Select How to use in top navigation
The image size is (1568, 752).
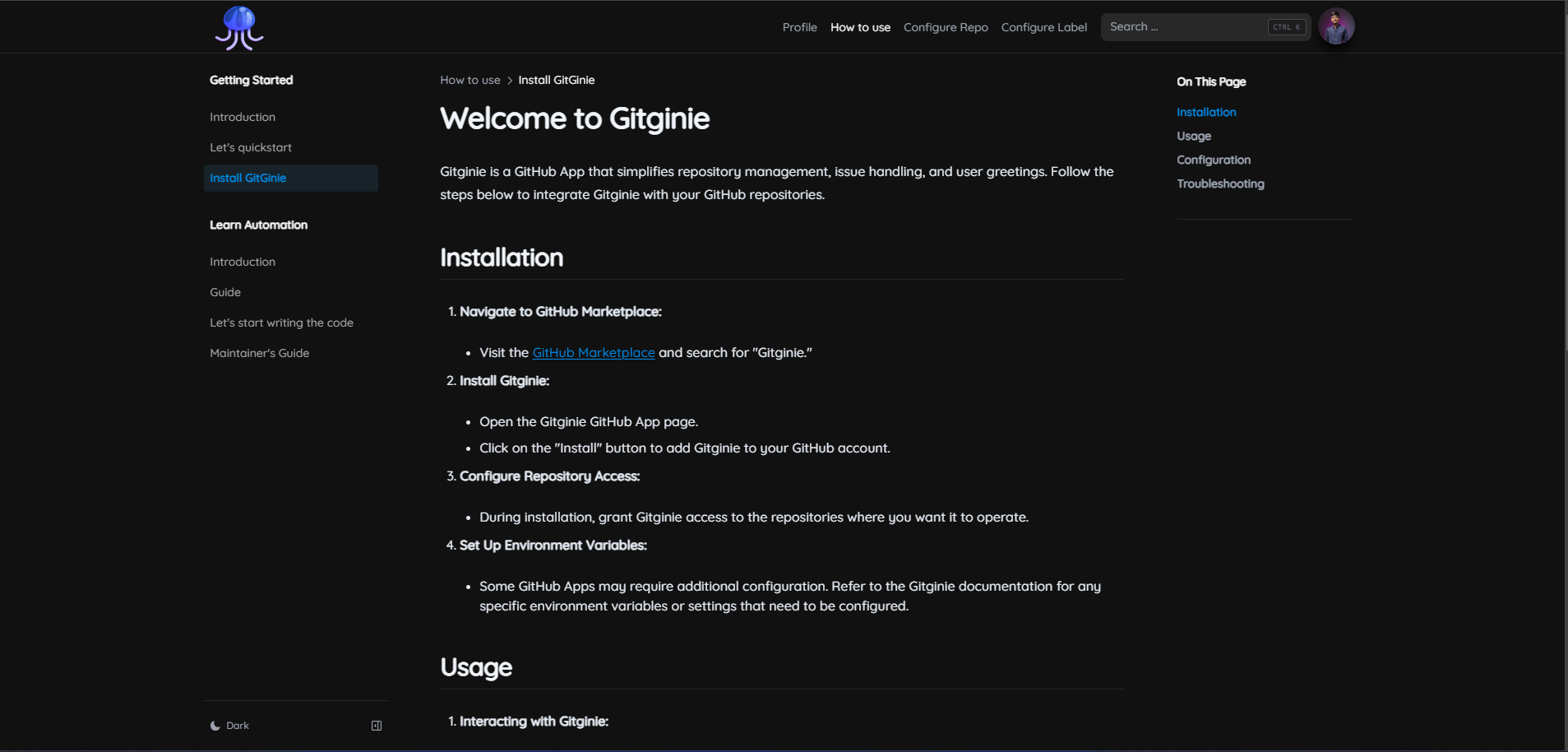click(860, 27)
